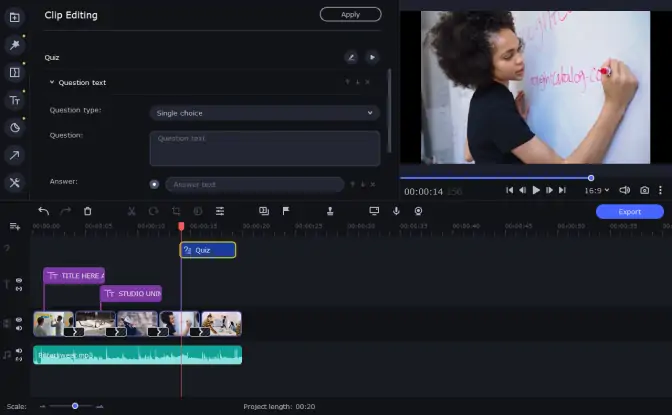
Task: Click Apply in Clip Editing
Action: pos(350,14)
